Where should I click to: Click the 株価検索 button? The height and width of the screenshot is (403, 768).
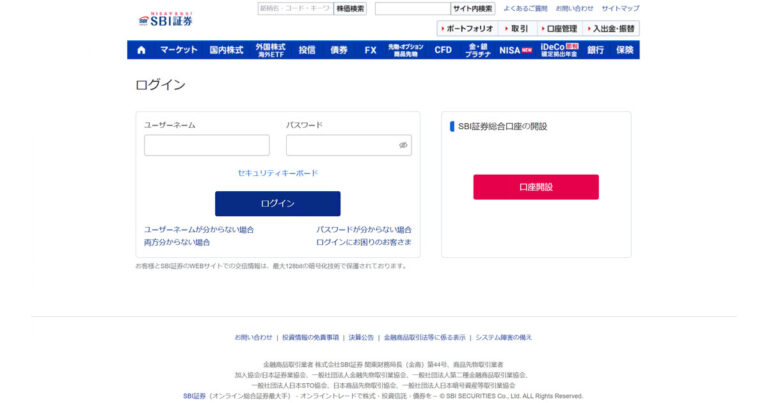tap(350, 9)
